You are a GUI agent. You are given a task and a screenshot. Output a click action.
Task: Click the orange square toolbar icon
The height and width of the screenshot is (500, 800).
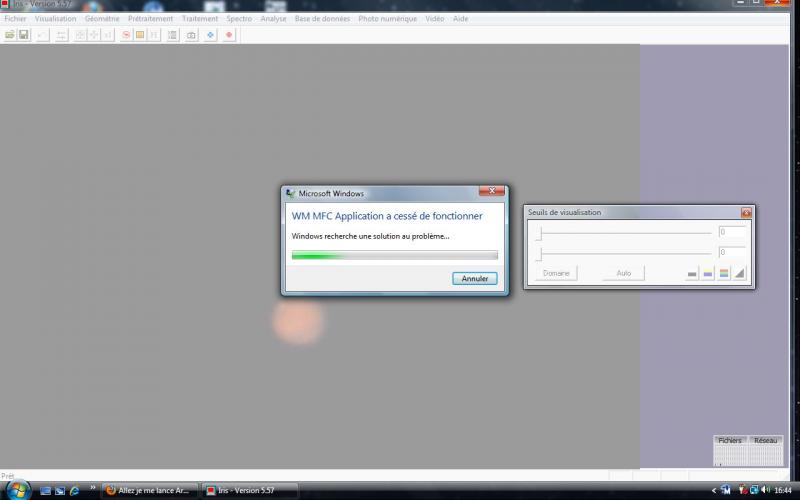[x=140, y=35]
